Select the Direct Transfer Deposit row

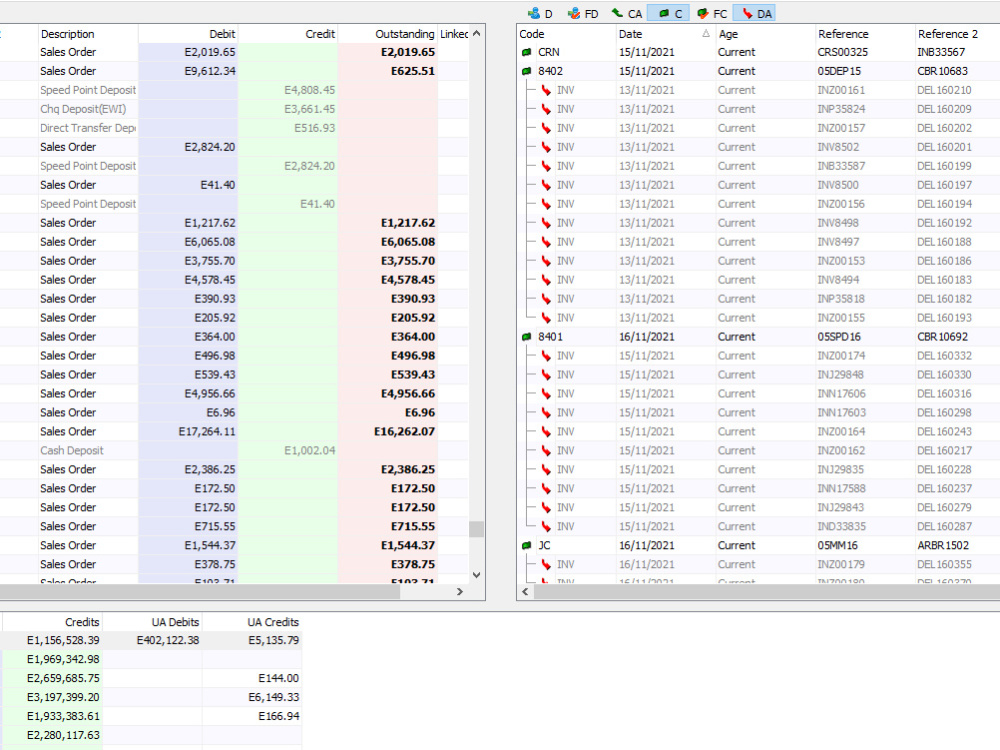[x=235, y=128]
